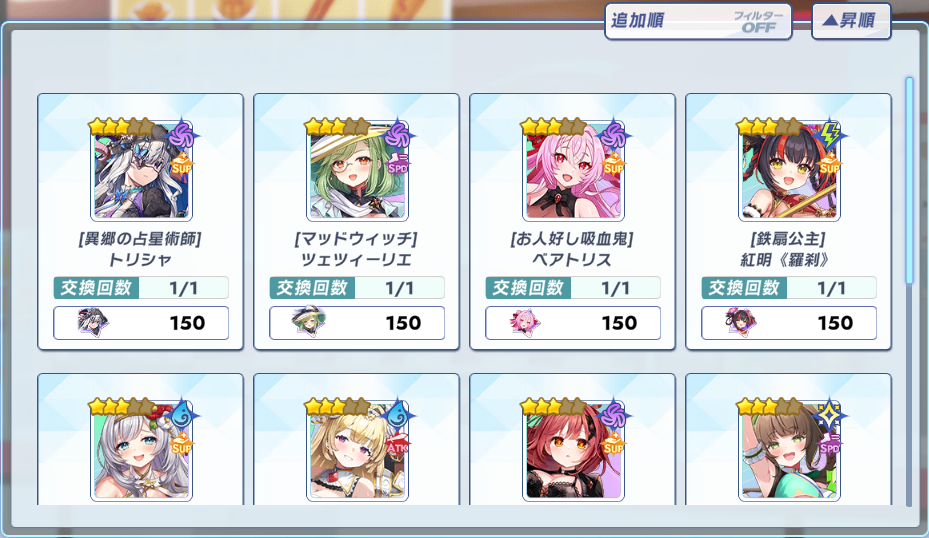The image size is (929, 538).
Task: Click the 150 exchange cost button for トリシャ
Action: pos(141,323)
